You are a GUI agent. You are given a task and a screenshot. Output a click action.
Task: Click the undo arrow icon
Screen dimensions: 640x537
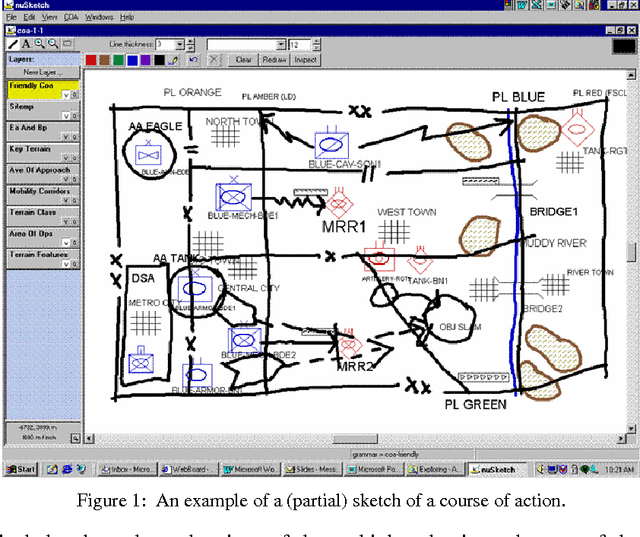193,60
